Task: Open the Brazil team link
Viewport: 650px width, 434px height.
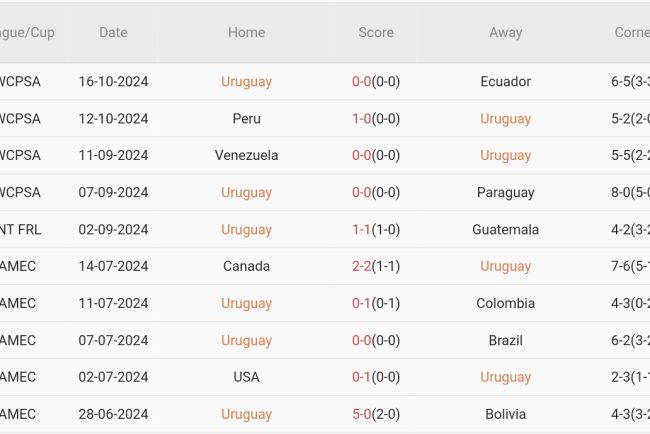Action: point(505,340)
